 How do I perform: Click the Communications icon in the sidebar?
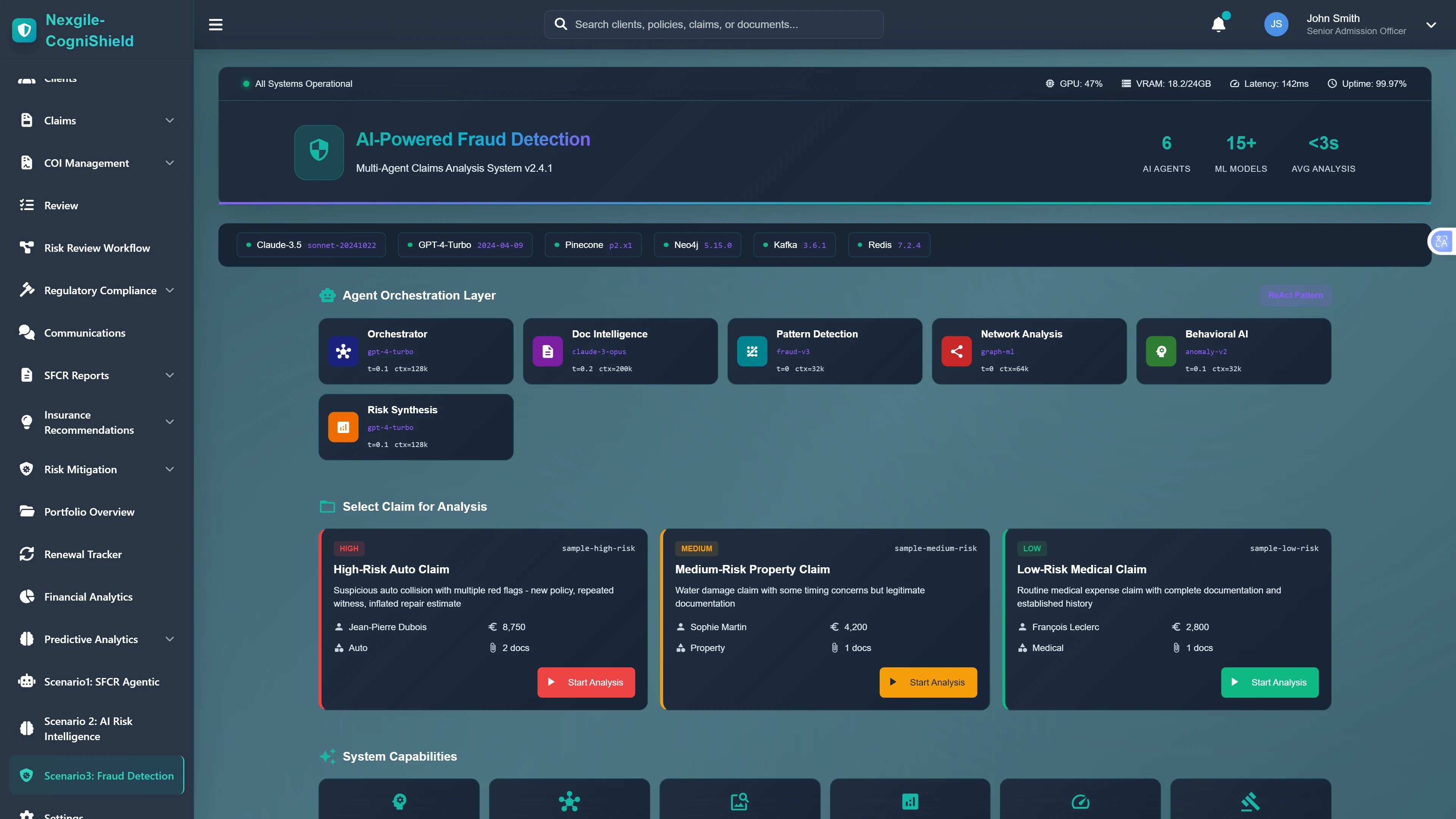pos(27,333)
